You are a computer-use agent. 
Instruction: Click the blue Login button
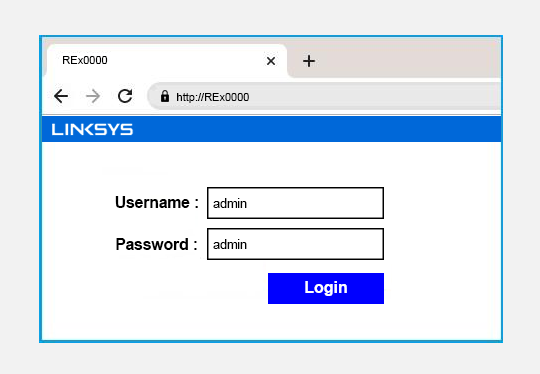coord(326,289)
